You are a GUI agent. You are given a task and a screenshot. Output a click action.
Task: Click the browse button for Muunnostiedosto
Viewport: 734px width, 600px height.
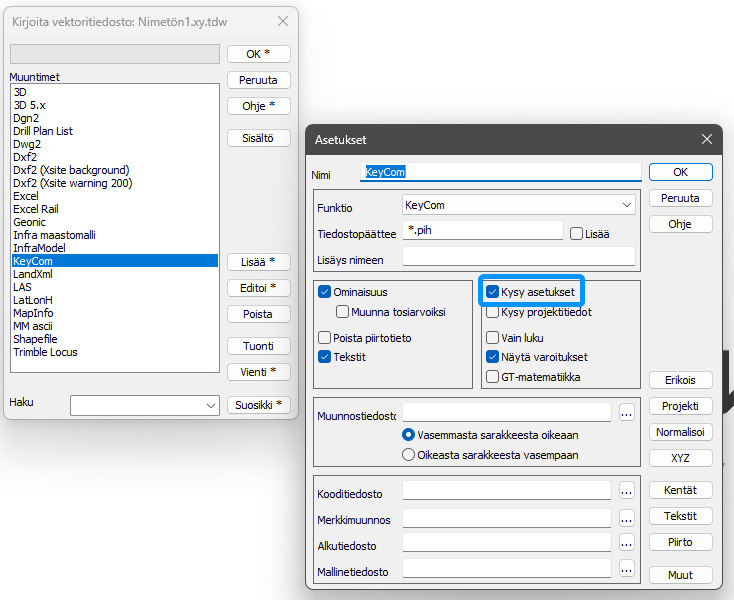pos(627,412)
